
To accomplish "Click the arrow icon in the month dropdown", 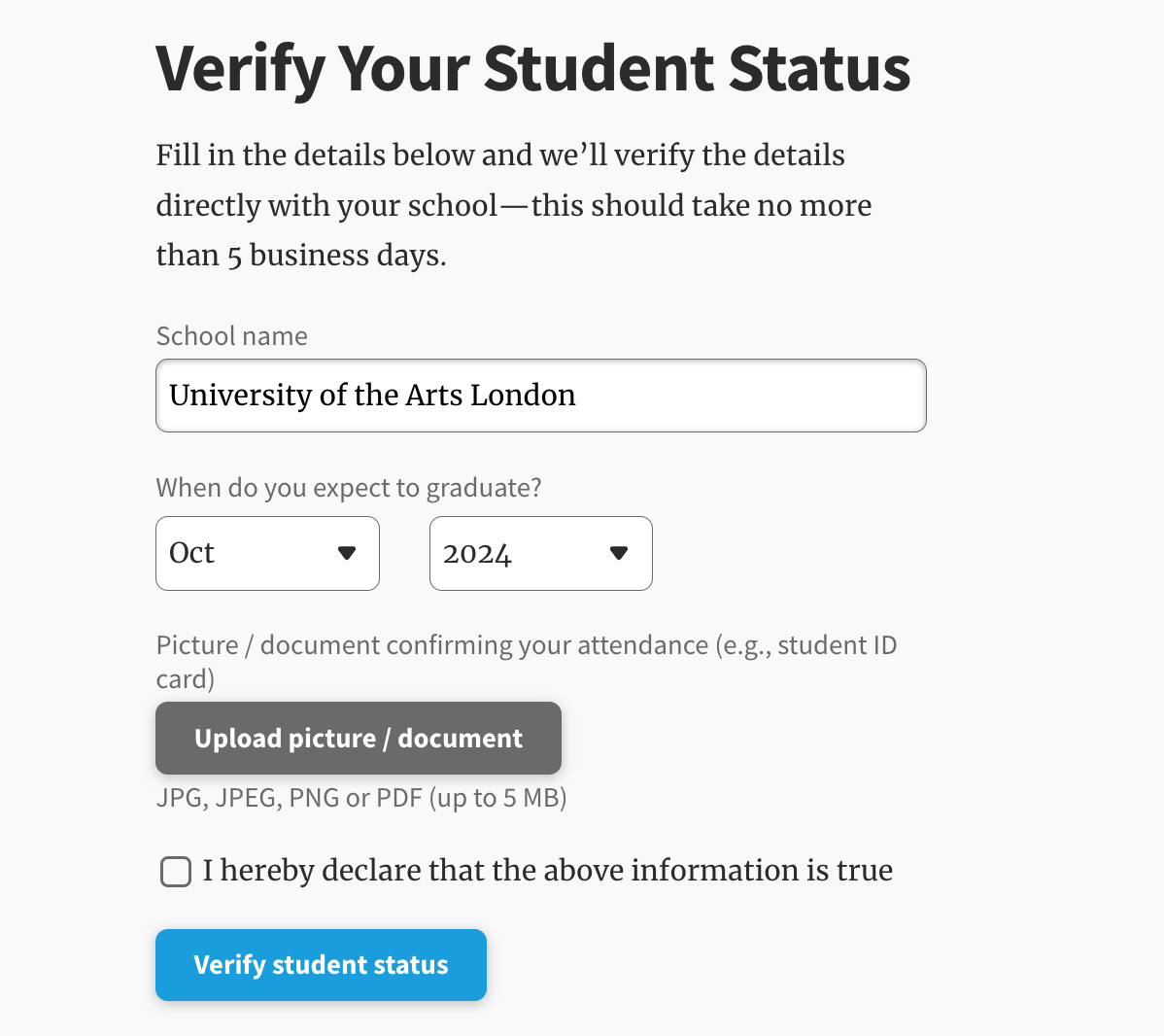I will click(x=347, y=553).
